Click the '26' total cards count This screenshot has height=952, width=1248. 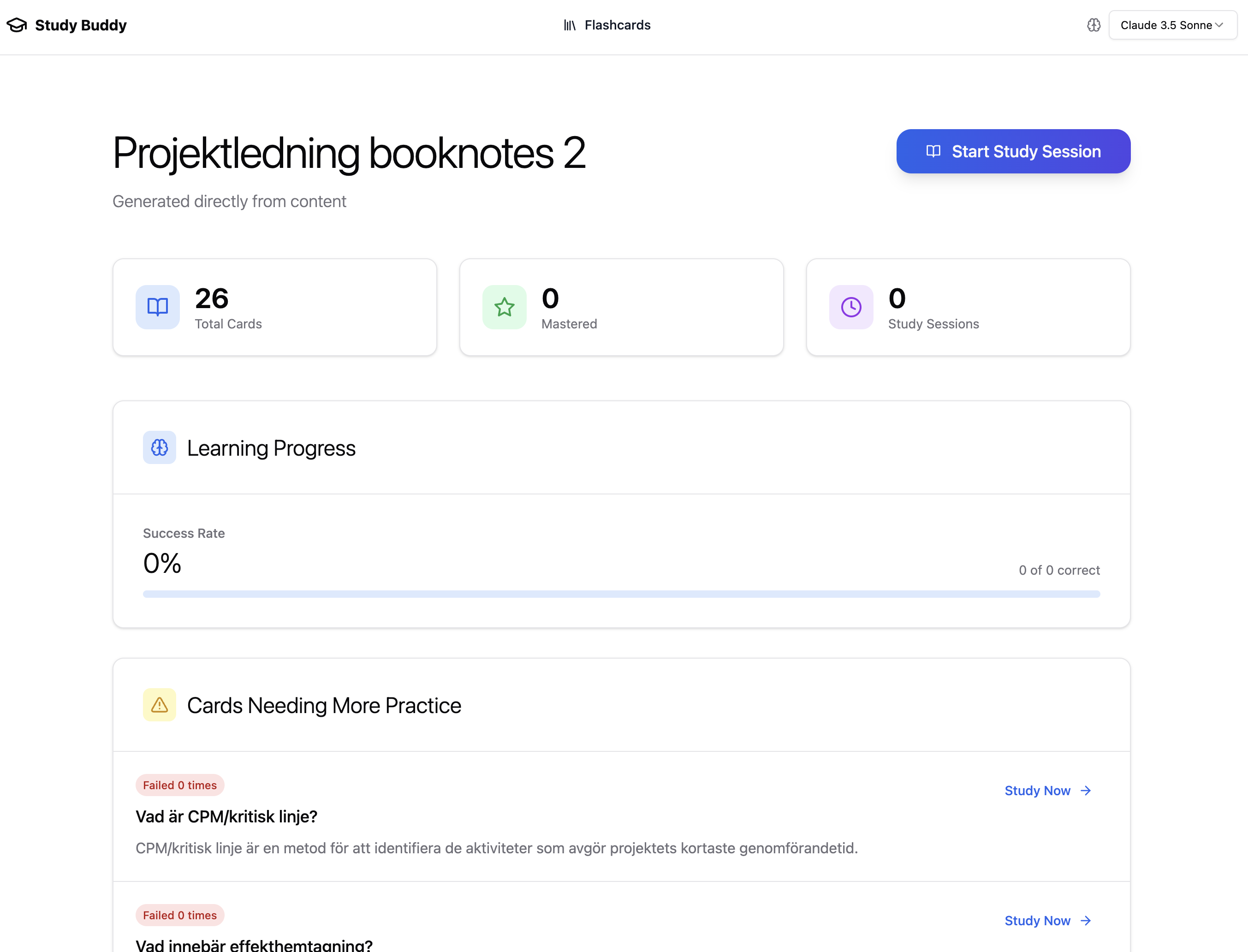click(x=212, y=298)
